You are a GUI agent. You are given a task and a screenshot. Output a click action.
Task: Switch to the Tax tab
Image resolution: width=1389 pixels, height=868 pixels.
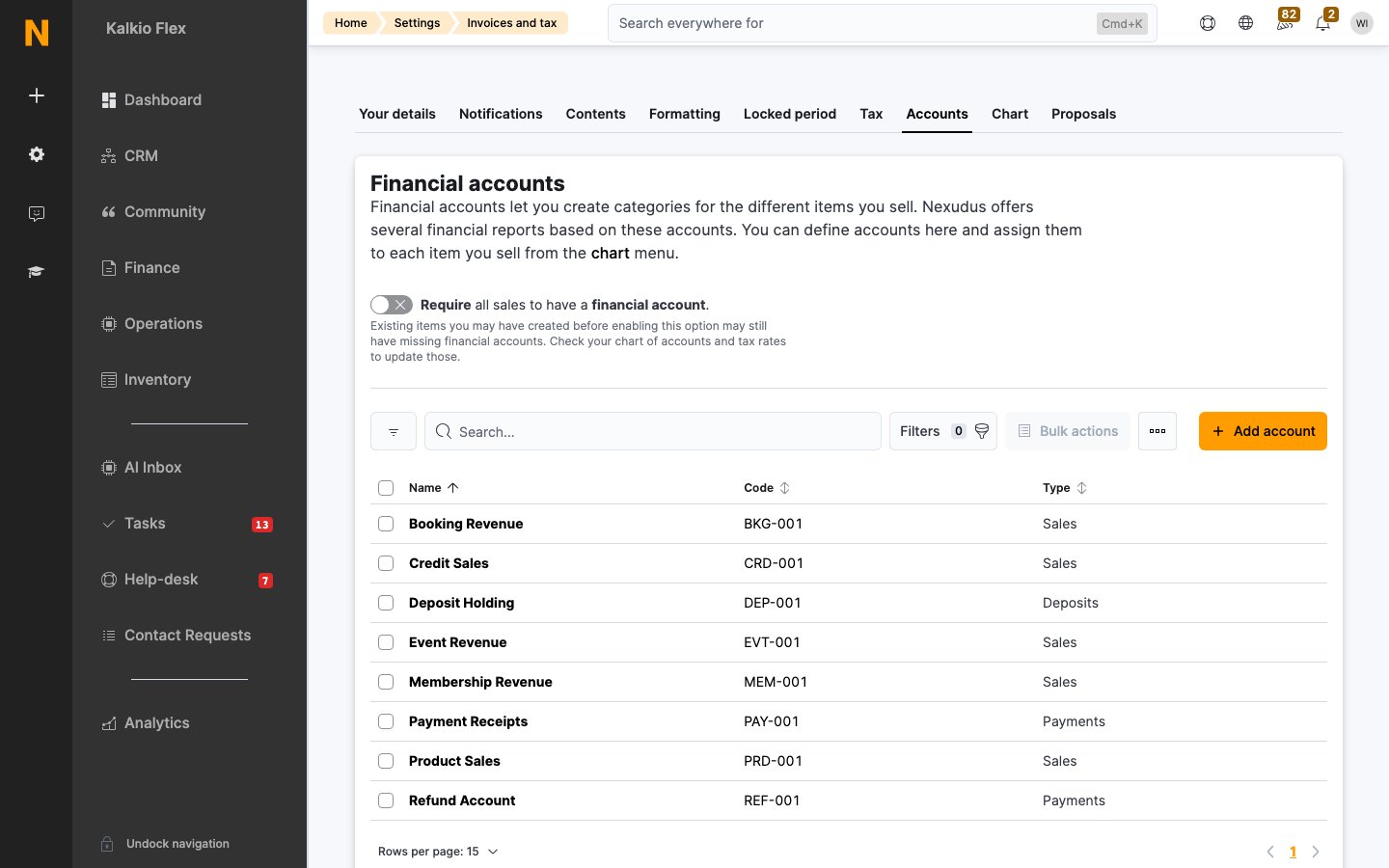tap(871, 114)
